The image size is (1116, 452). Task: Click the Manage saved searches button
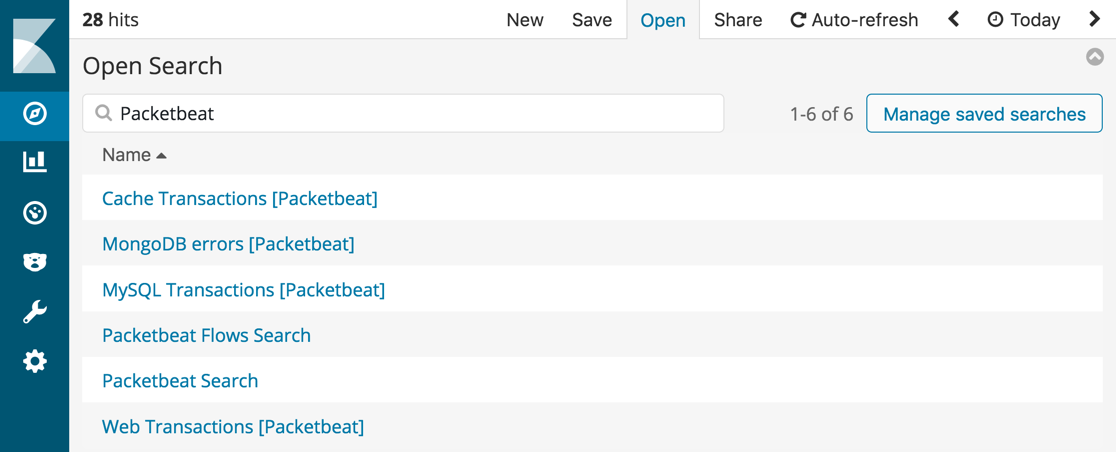(x=984, y=114)
